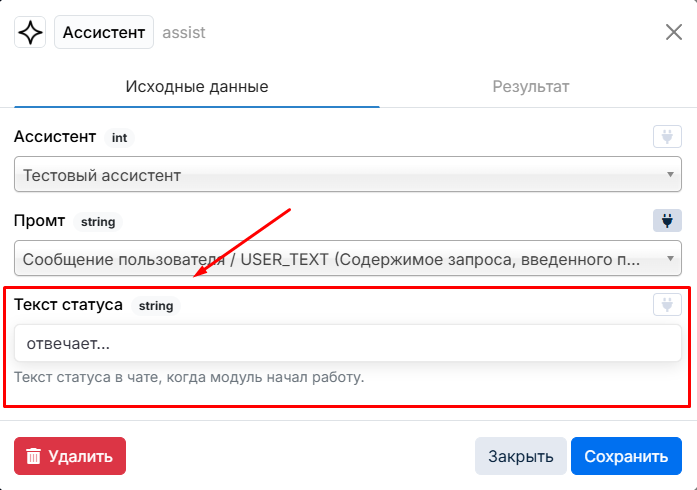Image resolution: width=697 pixels, height=490 pixels.
Task: Toggle variable plug icon for Промт field
Action: coord(667,221)
